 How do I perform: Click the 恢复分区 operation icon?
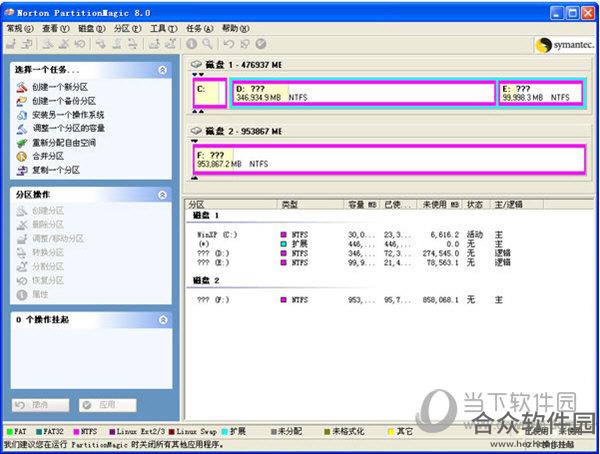click(x=22, y=281)
